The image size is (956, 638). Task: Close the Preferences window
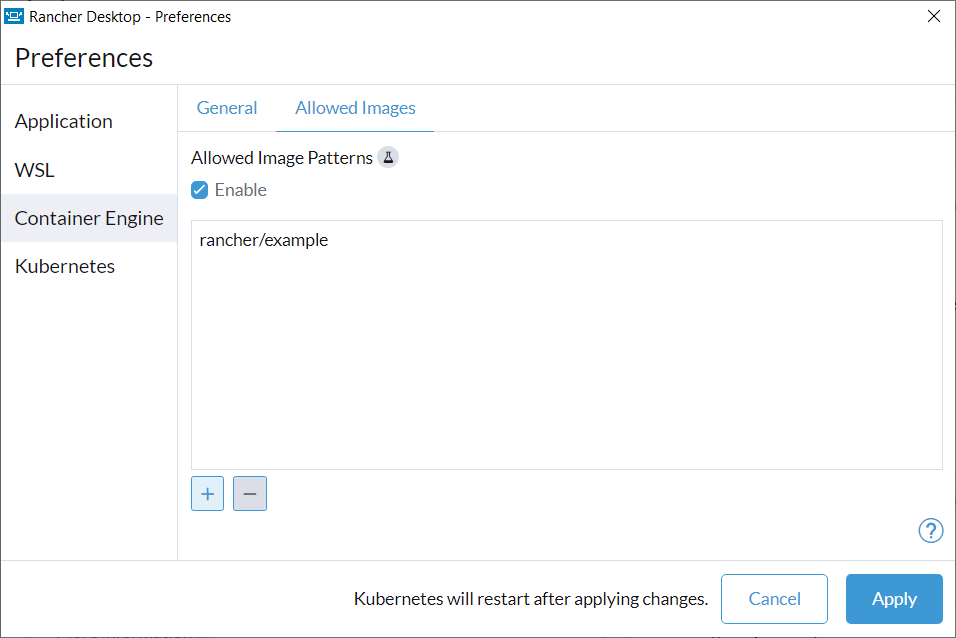(x=933, y=16)
